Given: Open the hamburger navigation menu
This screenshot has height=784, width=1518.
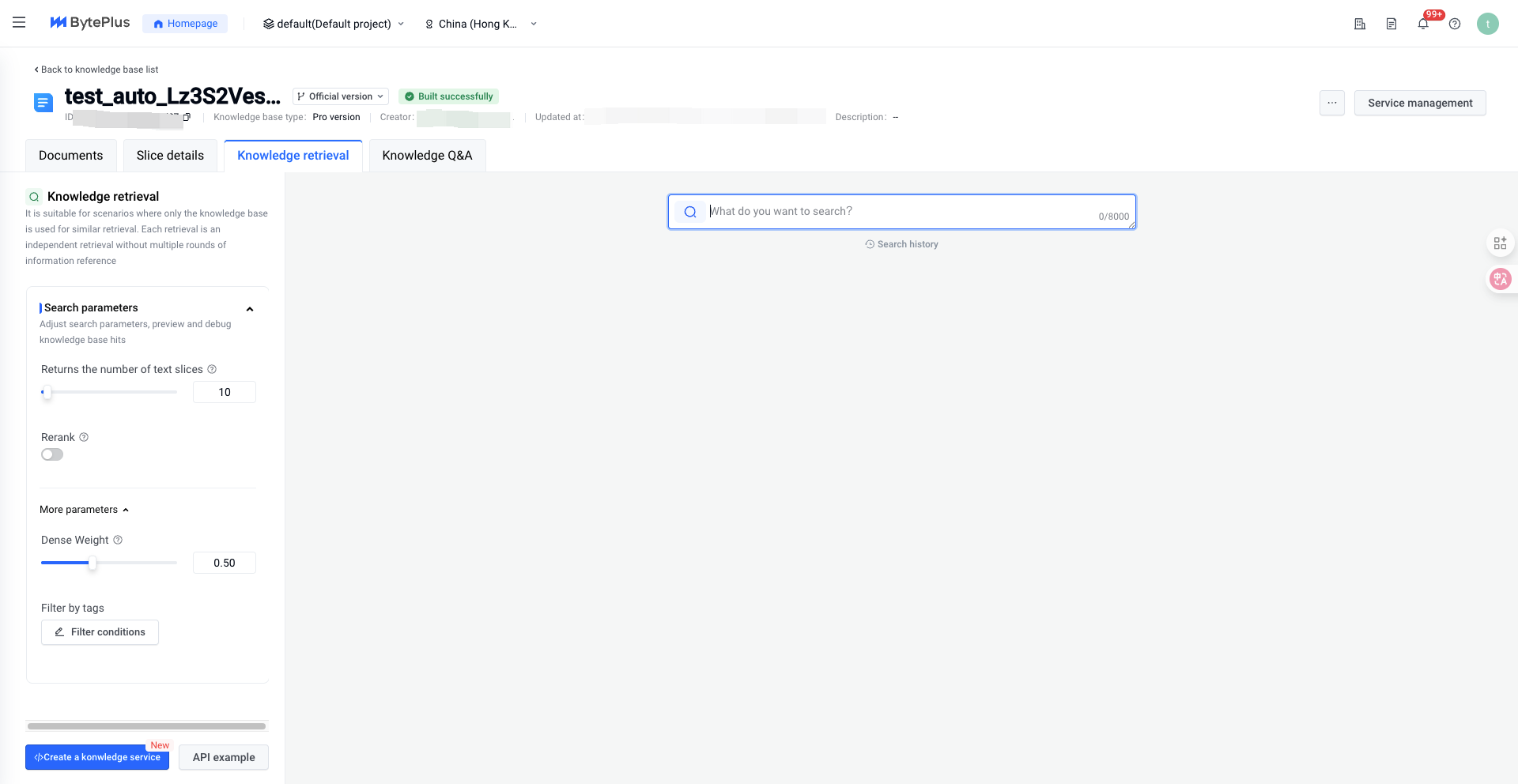Looking at the screenshot, I should tap(19, 23).
